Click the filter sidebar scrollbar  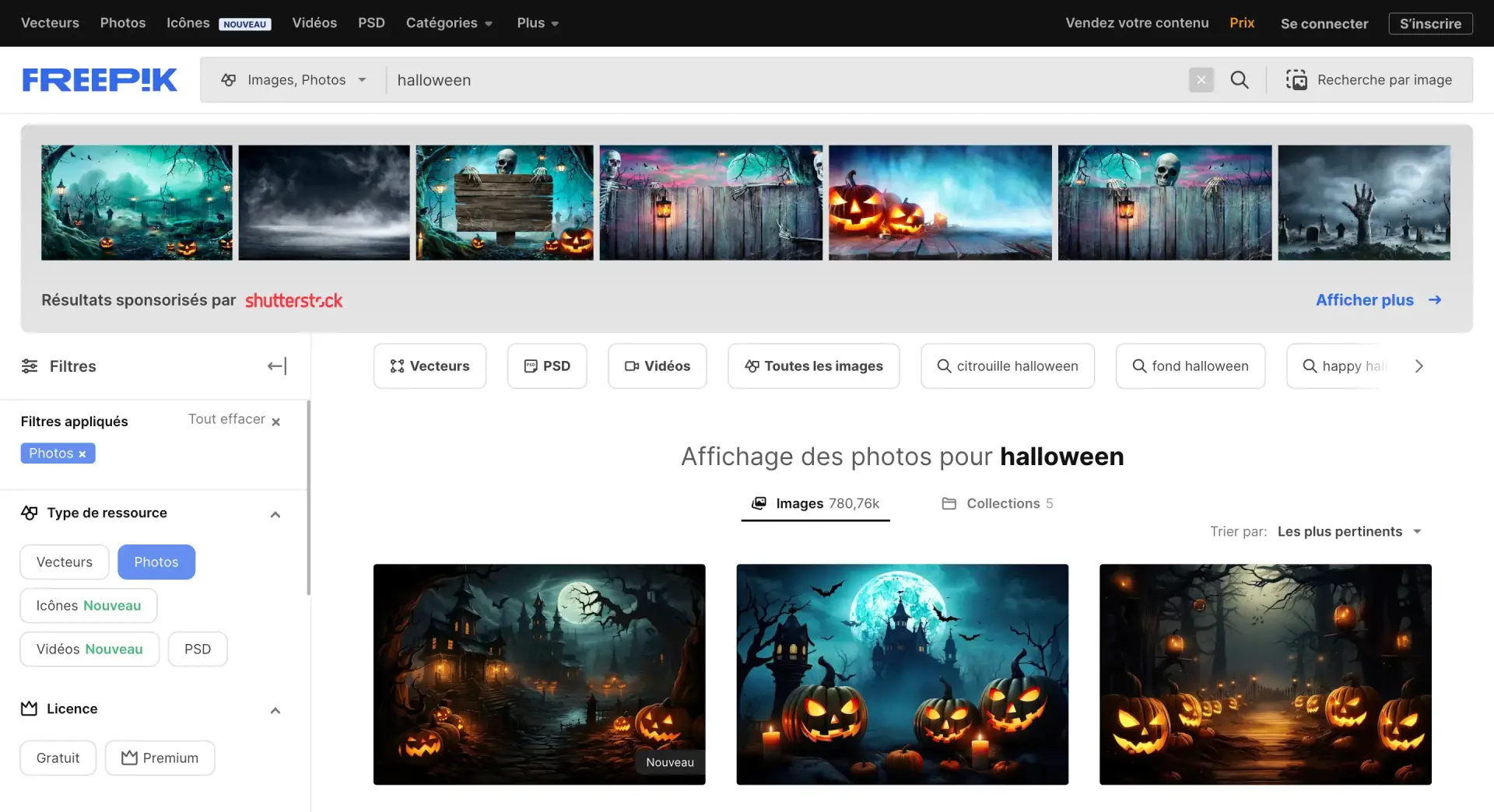tap(309, 498)
